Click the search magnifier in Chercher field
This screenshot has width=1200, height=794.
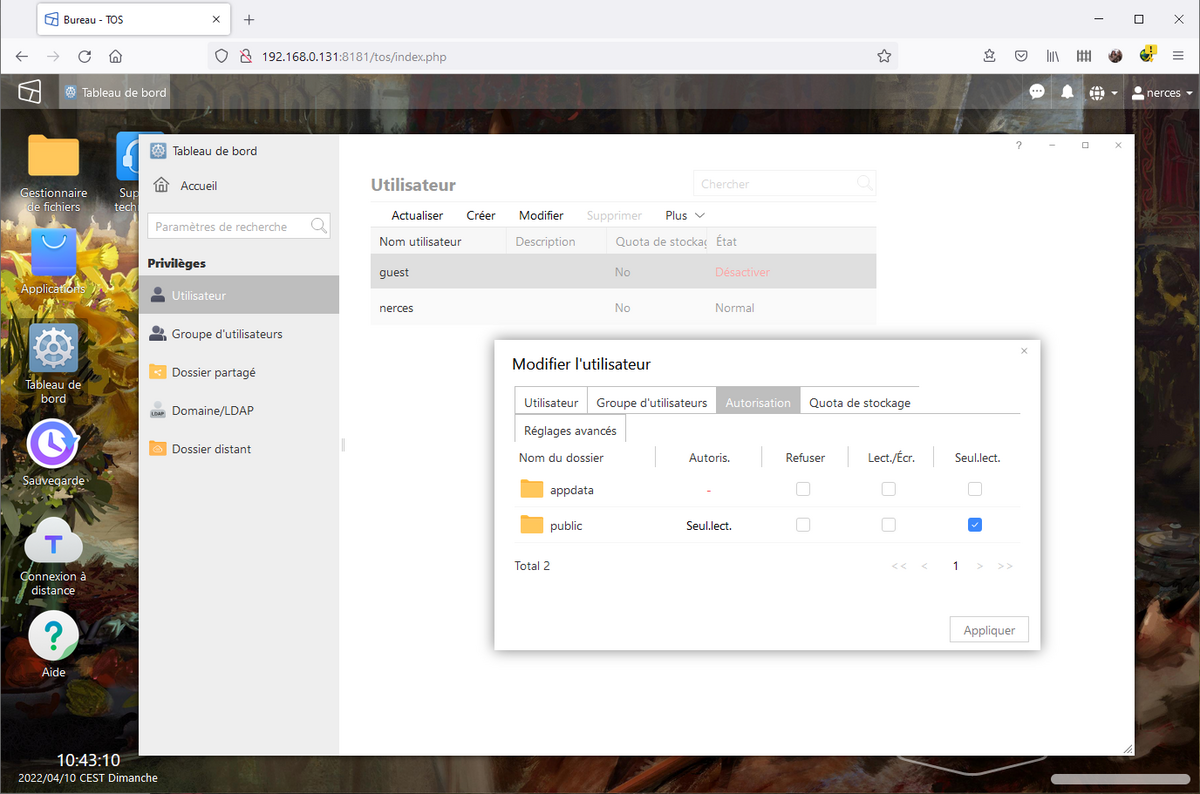tap(865, 183)
